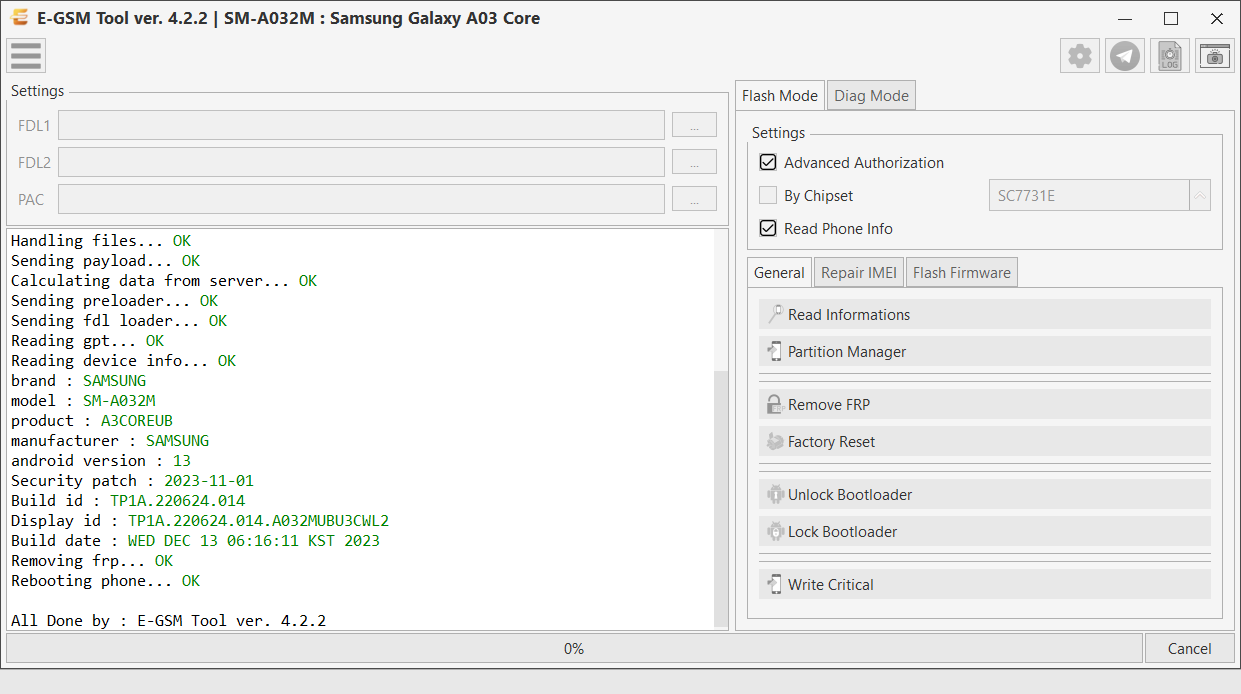Maximize the E-GSM Tool window
1241x694 pixels.
[1171, 18]
